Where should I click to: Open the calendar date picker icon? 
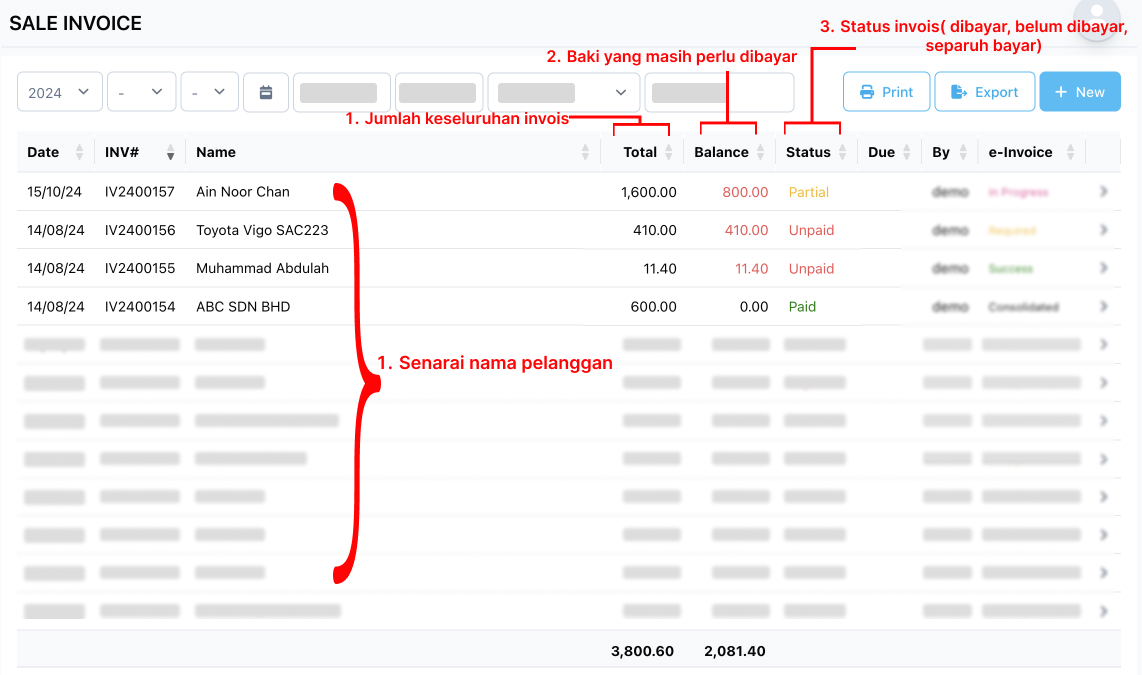(x=266, y=92)
